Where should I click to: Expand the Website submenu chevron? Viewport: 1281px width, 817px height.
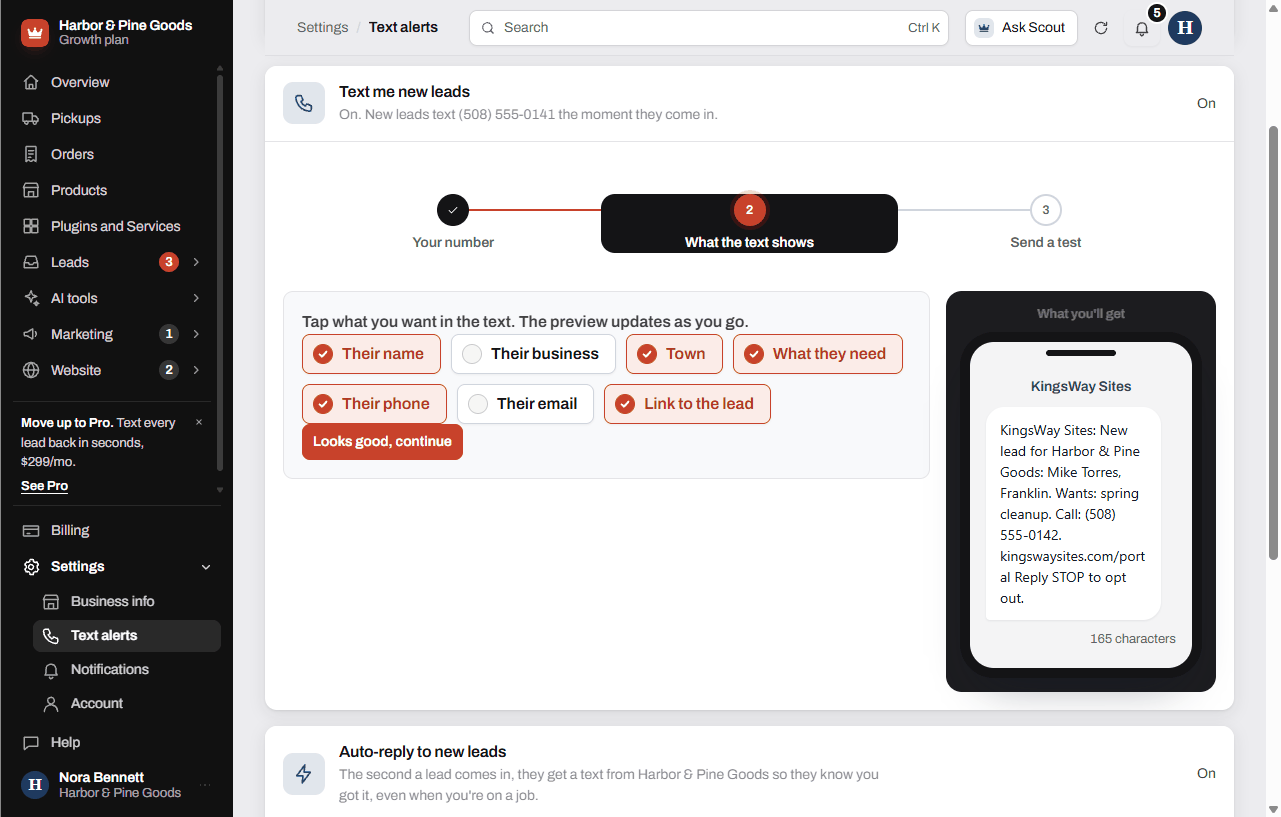pyautogui.click(x=196, y=370)
